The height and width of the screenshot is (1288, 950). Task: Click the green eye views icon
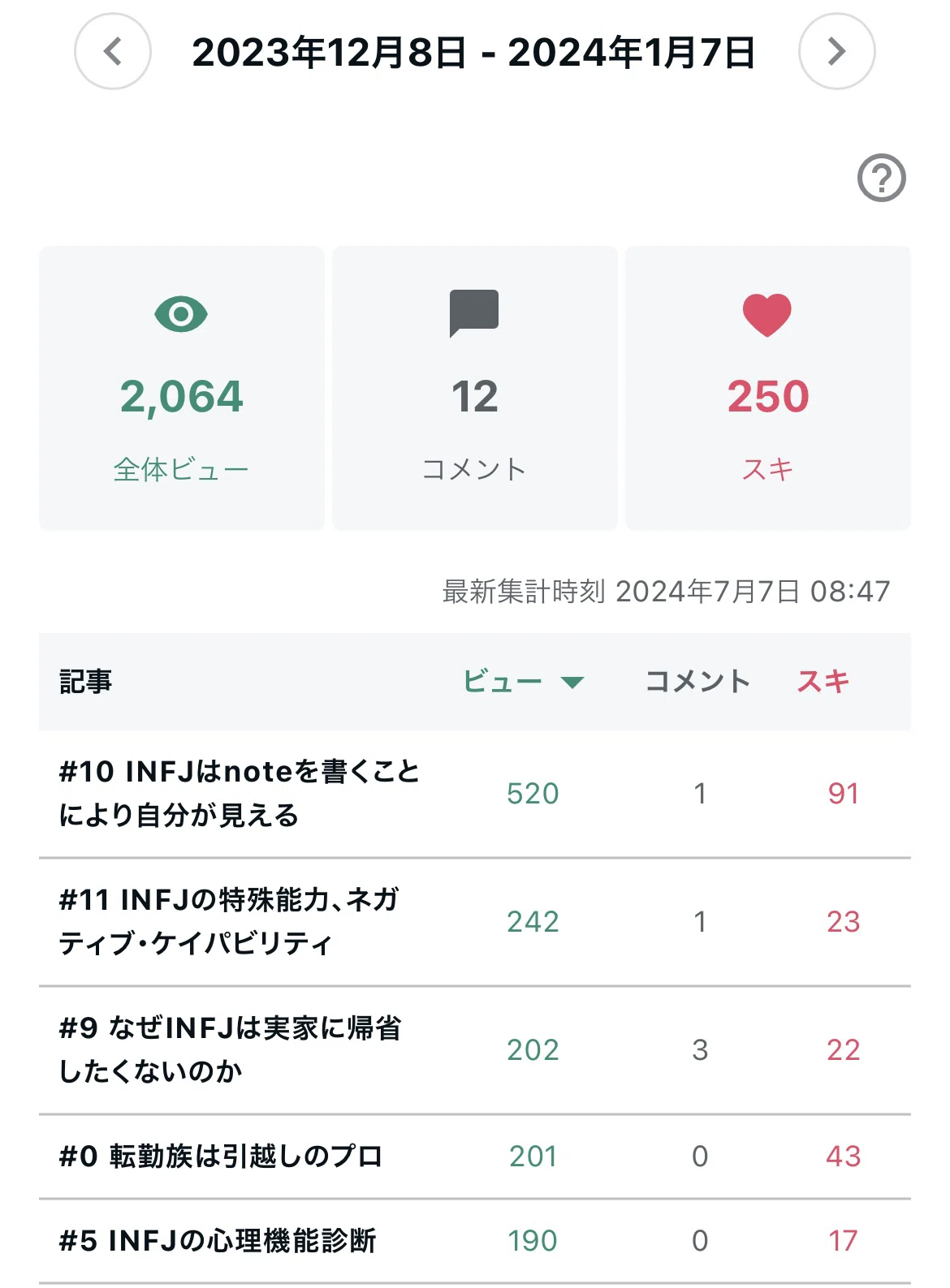(181, 313)
